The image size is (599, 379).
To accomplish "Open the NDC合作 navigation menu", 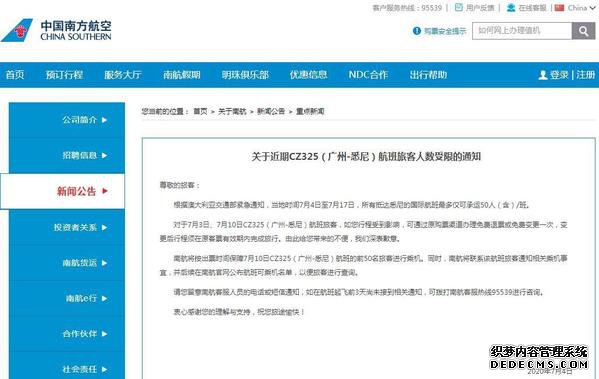I will coord(368,75).
